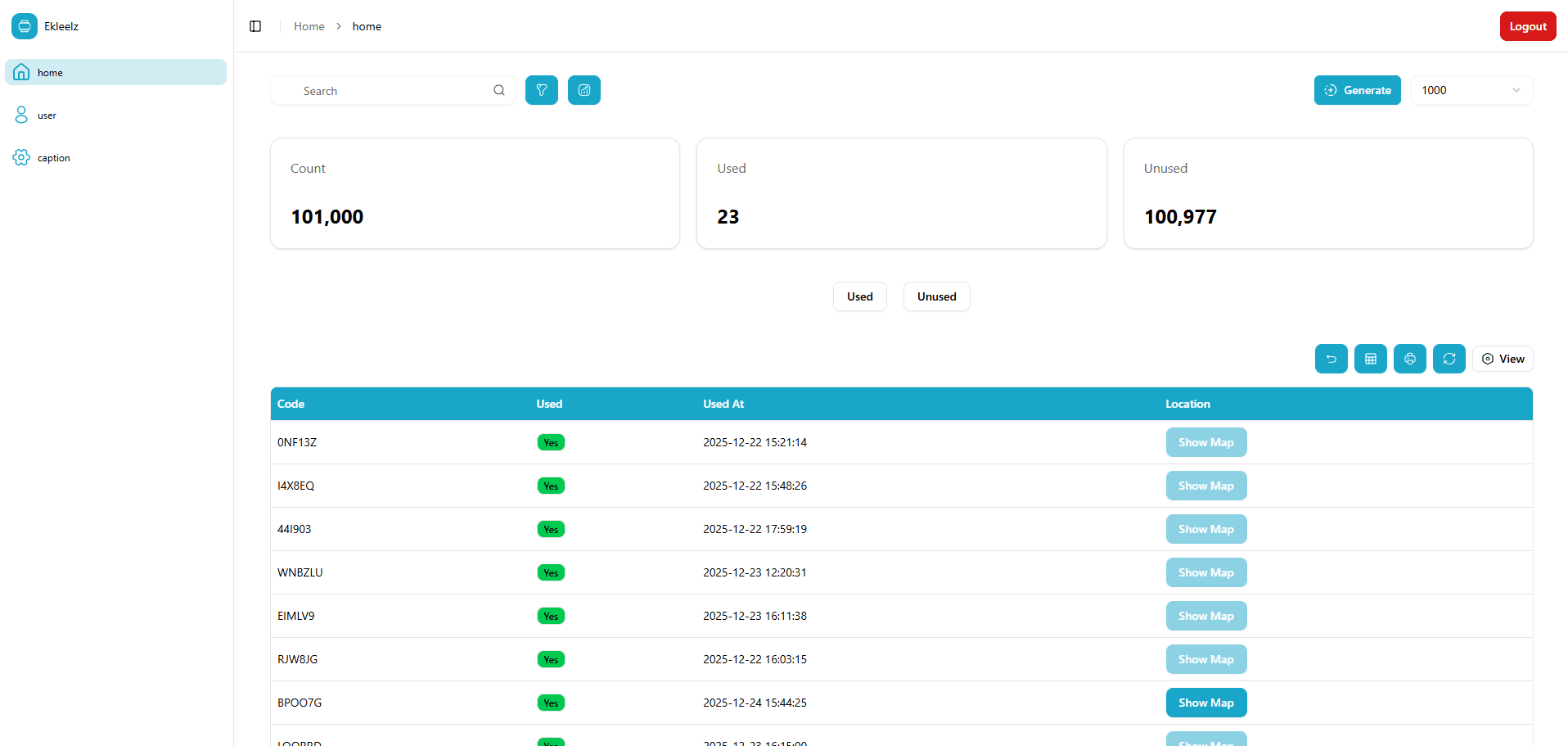Open the statistics chart icon button
The image size is (1568, 746).
[583, 90]
